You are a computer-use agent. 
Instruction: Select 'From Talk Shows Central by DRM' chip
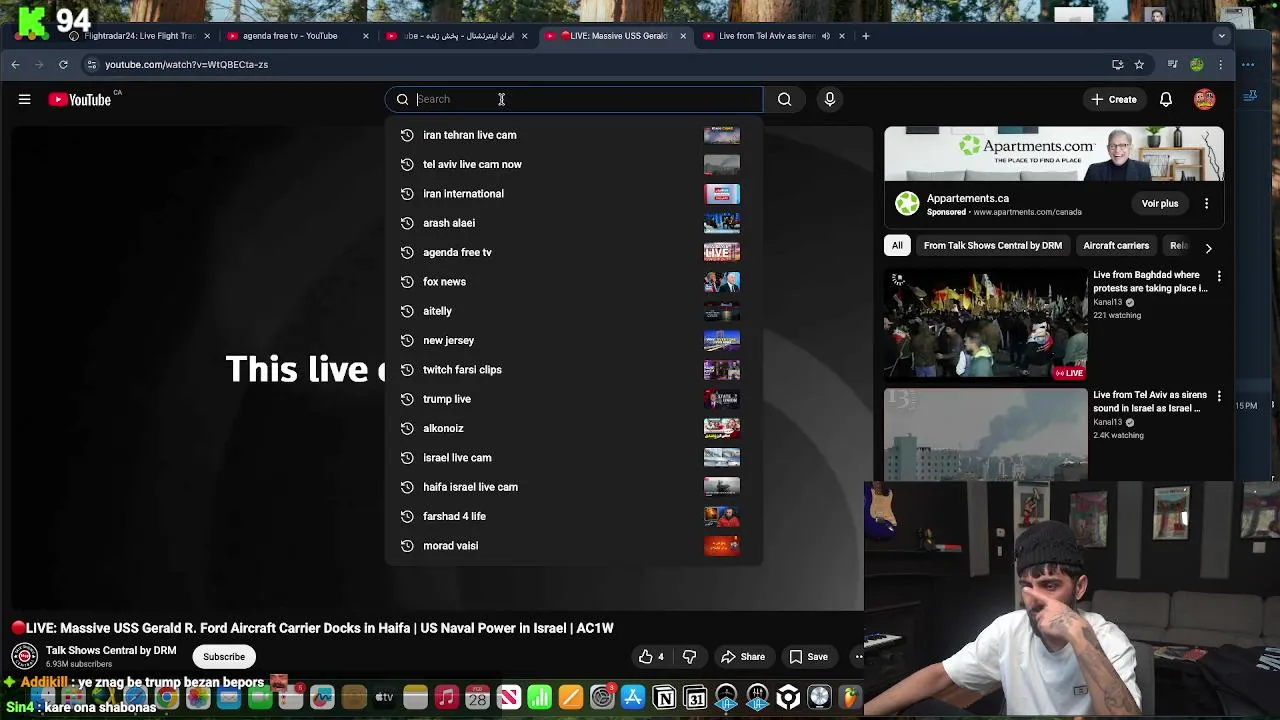click(x=993, y=246)
